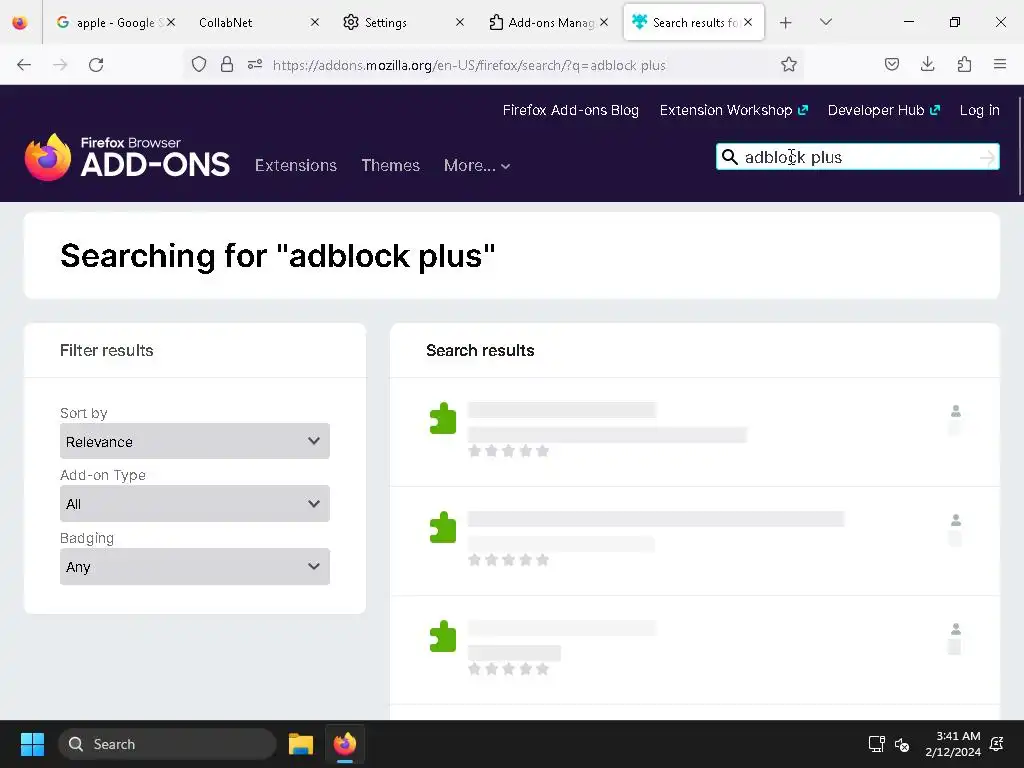Go to Firefox Browser ADD-ONS home logo
Image resolution: width=1024 pixels, height=768 pixels.
tap(127, 157)
